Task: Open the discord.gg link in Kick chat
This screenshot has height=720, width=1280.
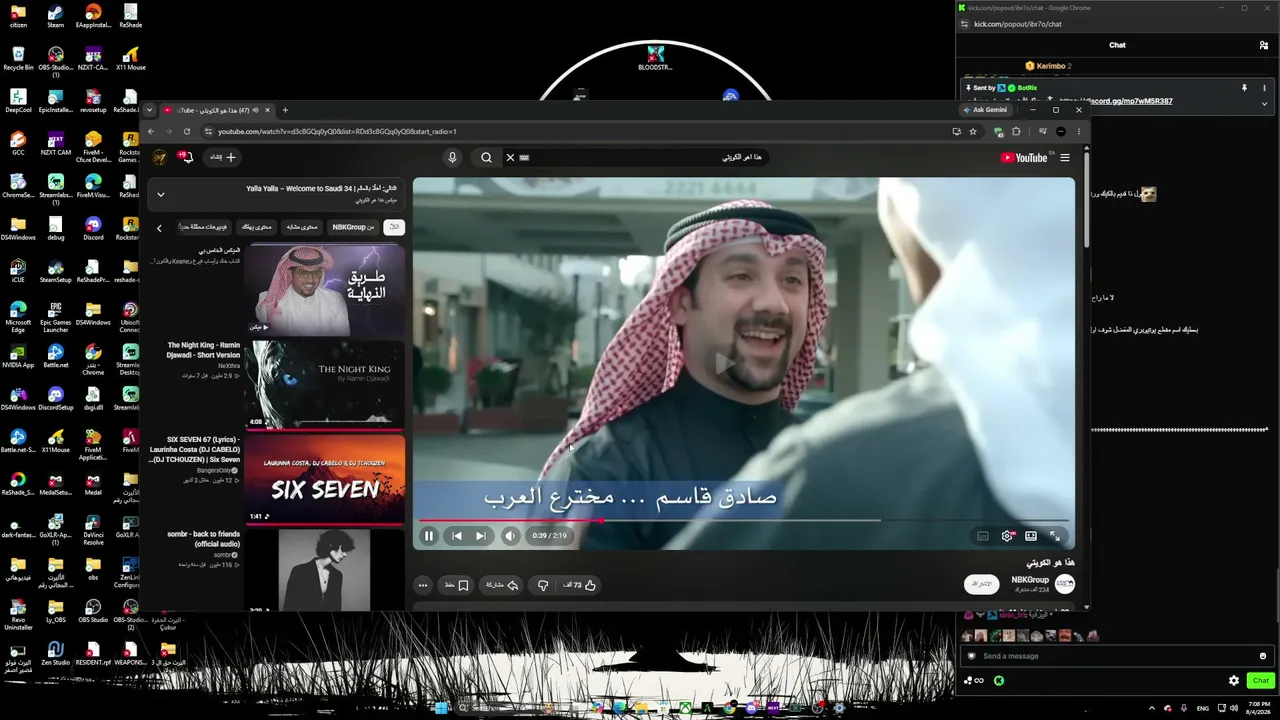Action: pos(1116,101)
